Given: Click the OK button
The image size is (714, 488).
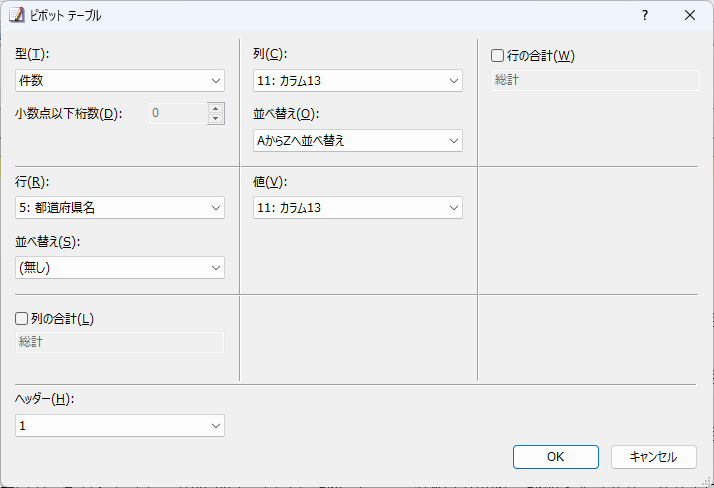Looking at the screenshot, I should point(555,456).
